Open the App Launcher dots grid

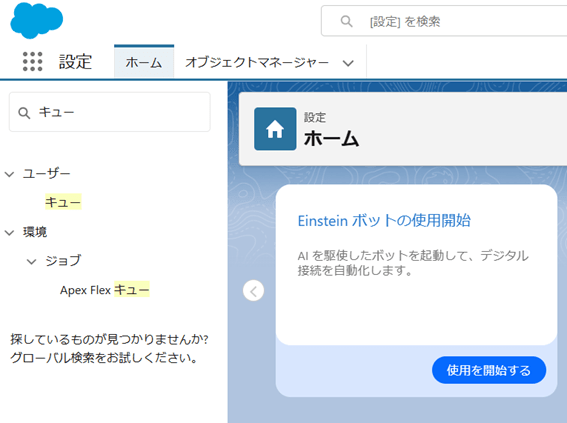[33, 61]
